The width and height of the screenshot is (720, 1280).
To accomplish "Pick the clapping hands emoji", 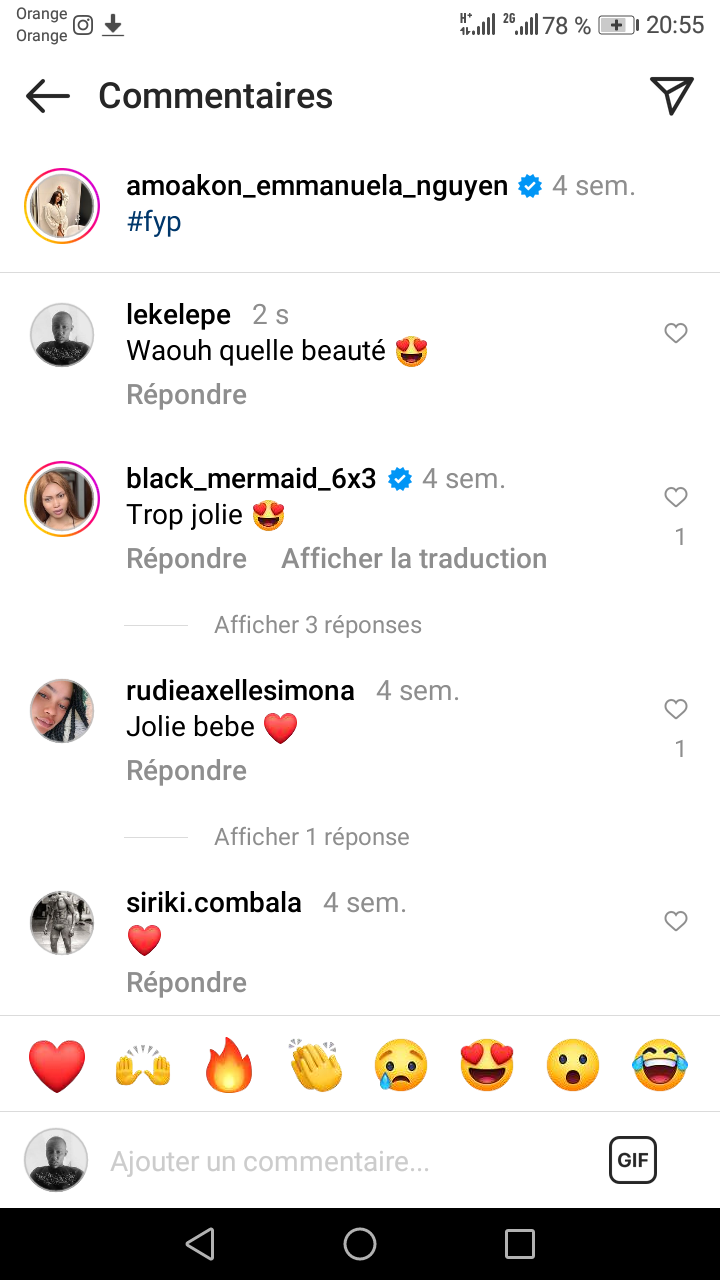I will pos(315,1065).
